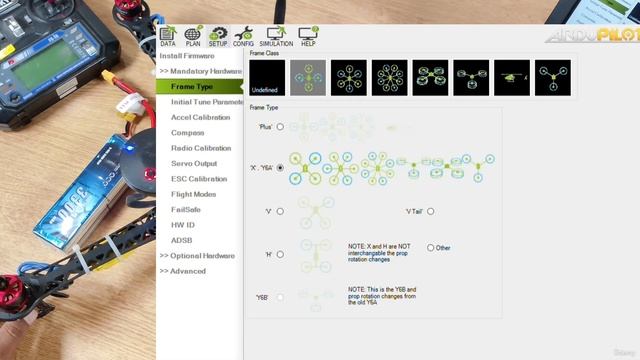Screen dimensions: 640x360
Task: Click the NOTE about Y6B prop rotation
Action: (x=382, y=296)
